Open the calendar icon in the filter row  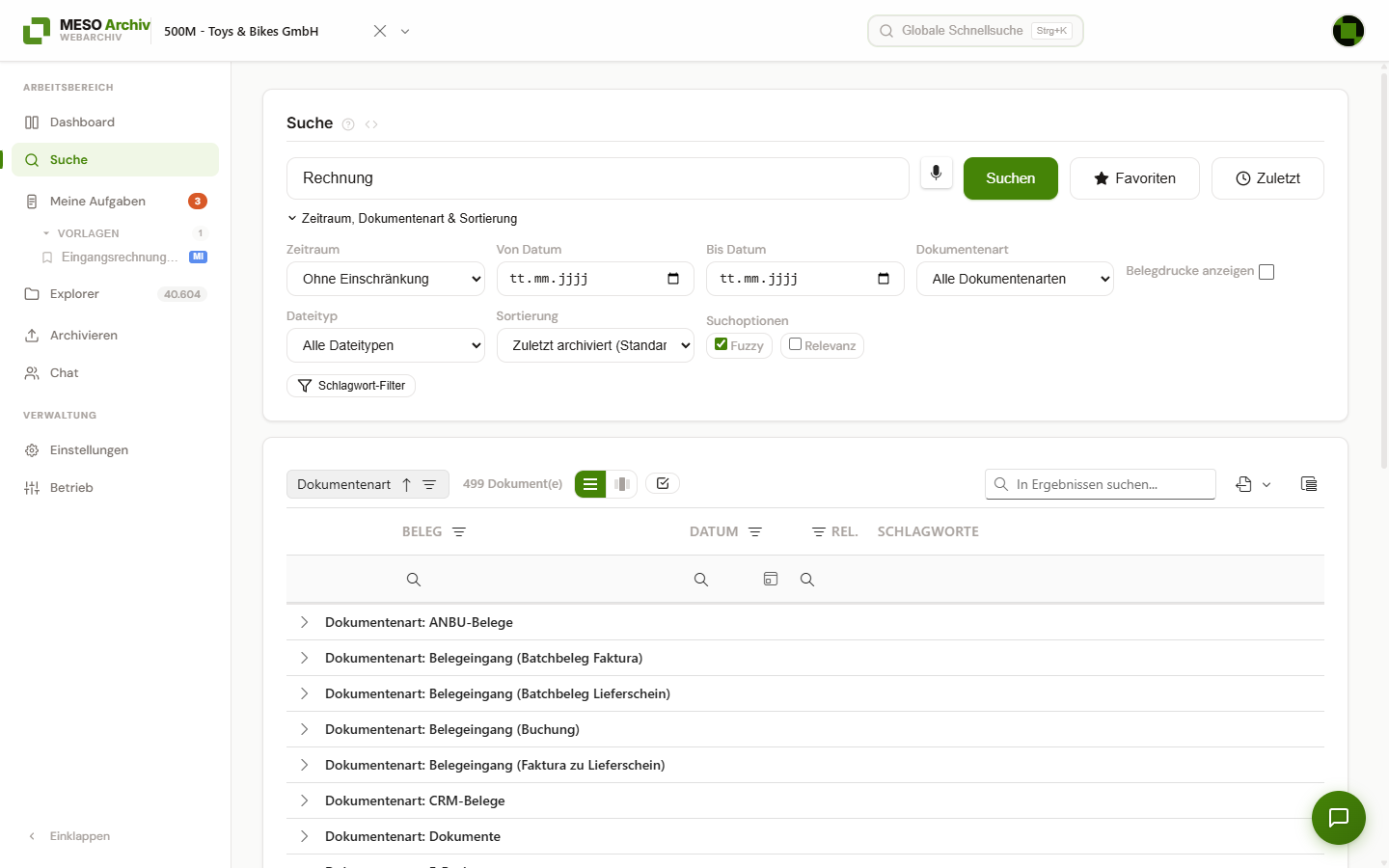tap(771, 579)
